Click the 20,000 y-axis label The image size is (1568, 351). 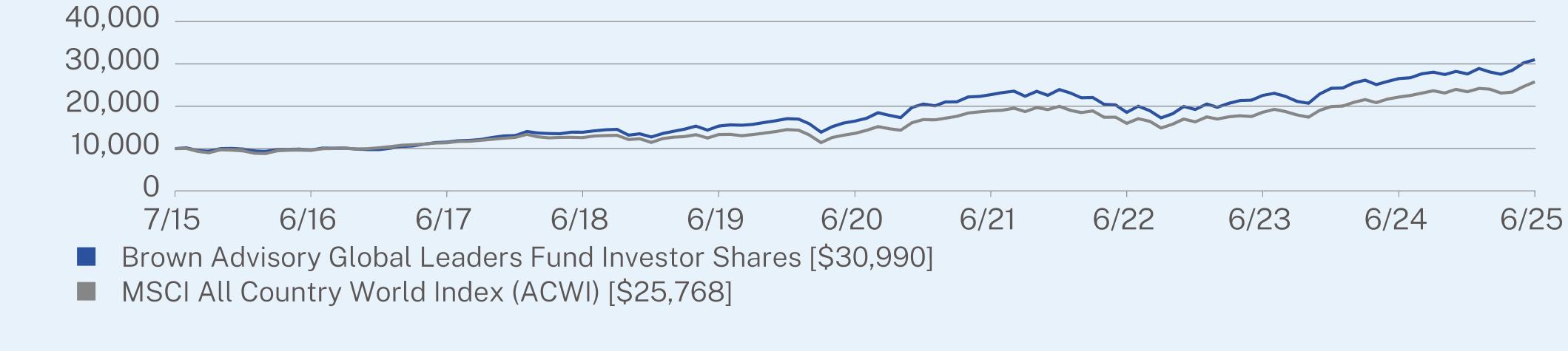point(112,103)
